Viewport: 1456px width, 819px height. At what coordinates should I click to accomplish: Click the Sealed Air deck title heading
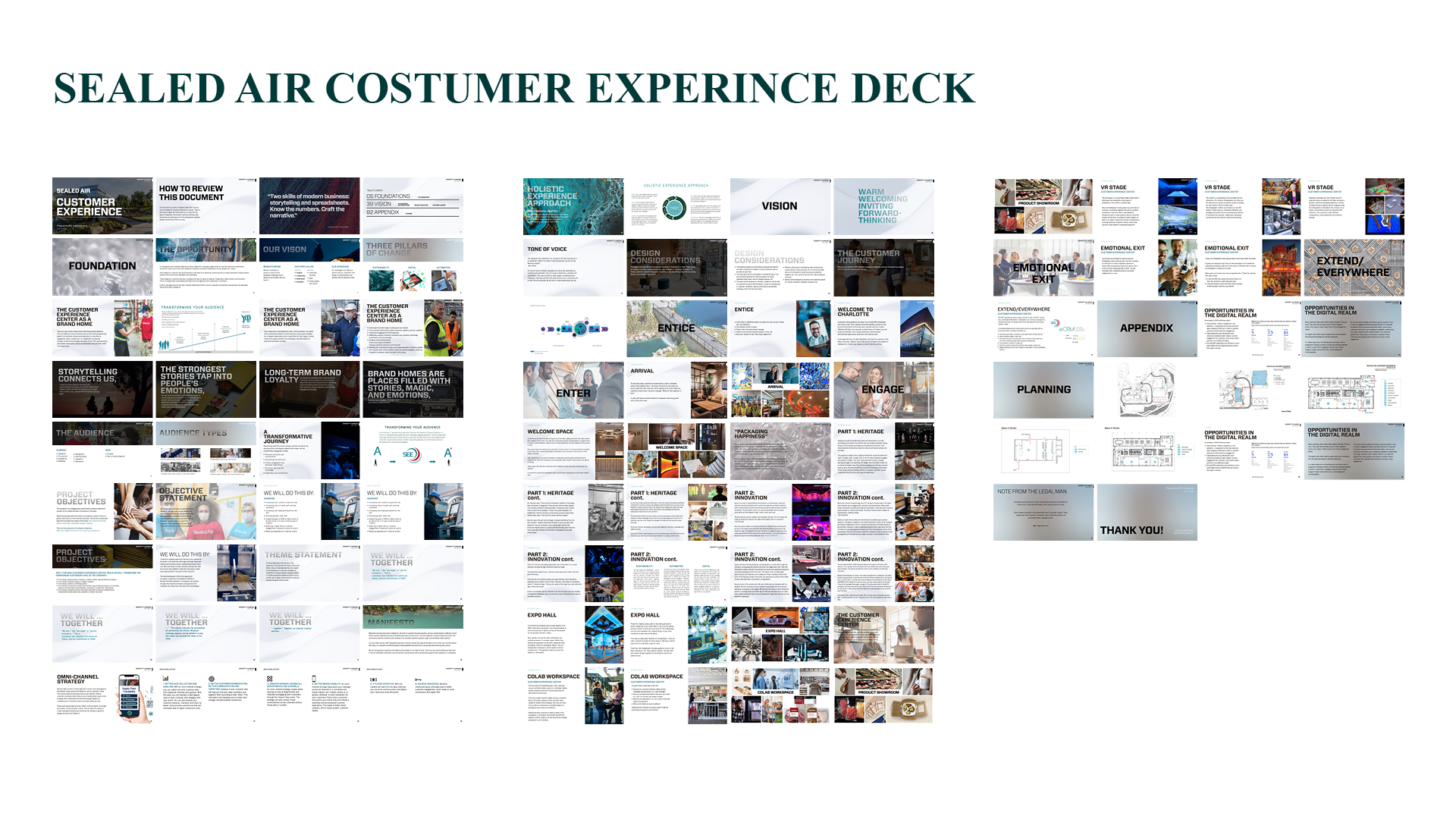tap(514, 88)
